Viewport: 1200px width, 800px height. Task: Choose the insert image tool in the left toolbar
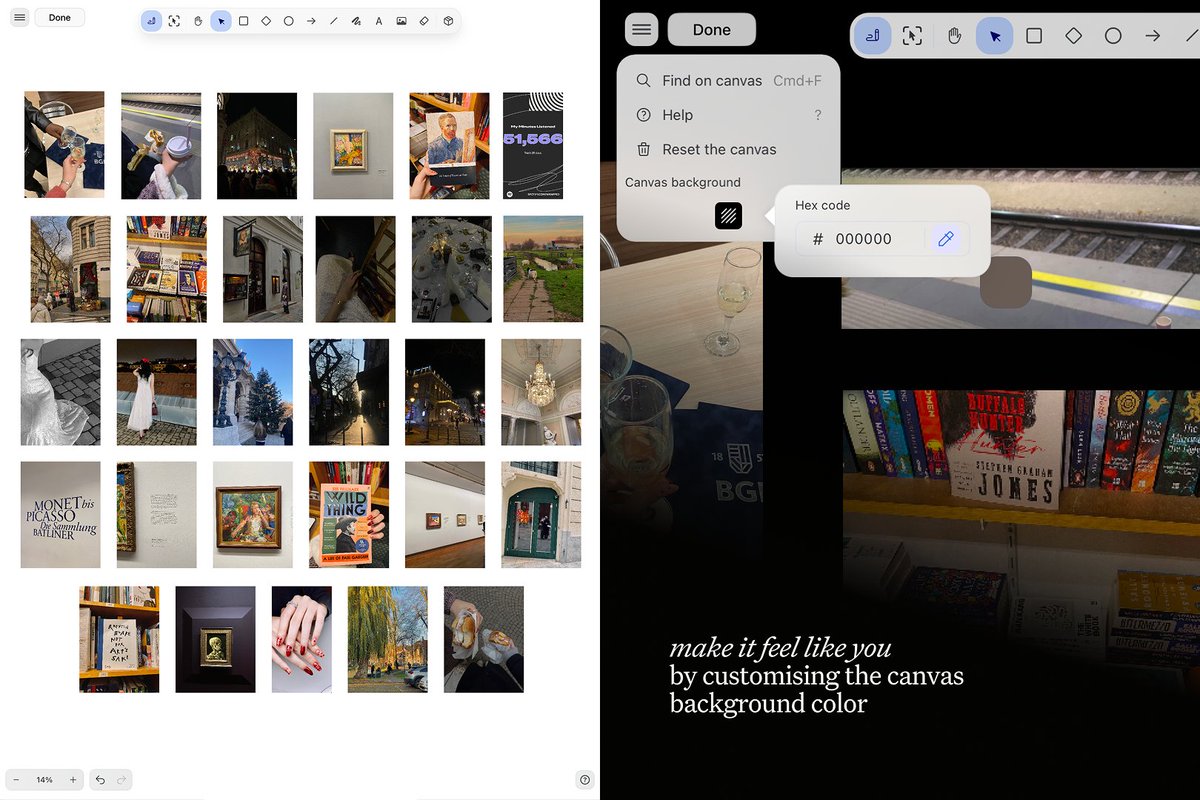pyautogui.click(x=401, y=21)
